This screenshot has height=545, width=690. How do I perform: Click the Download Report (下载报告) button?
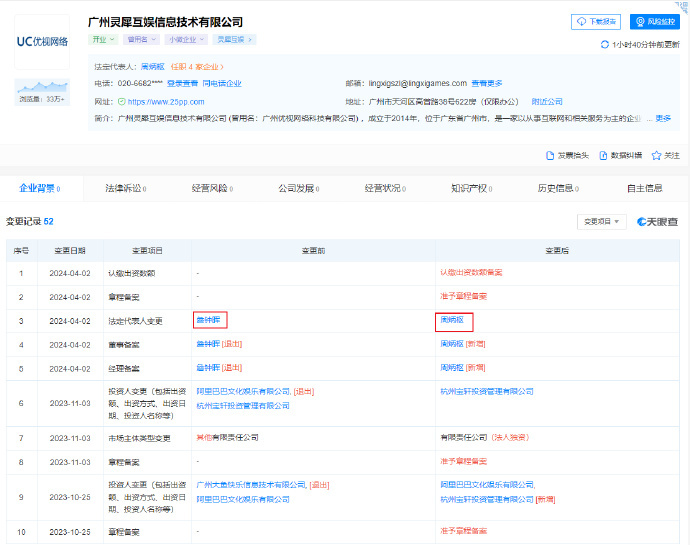pos(596,22)
